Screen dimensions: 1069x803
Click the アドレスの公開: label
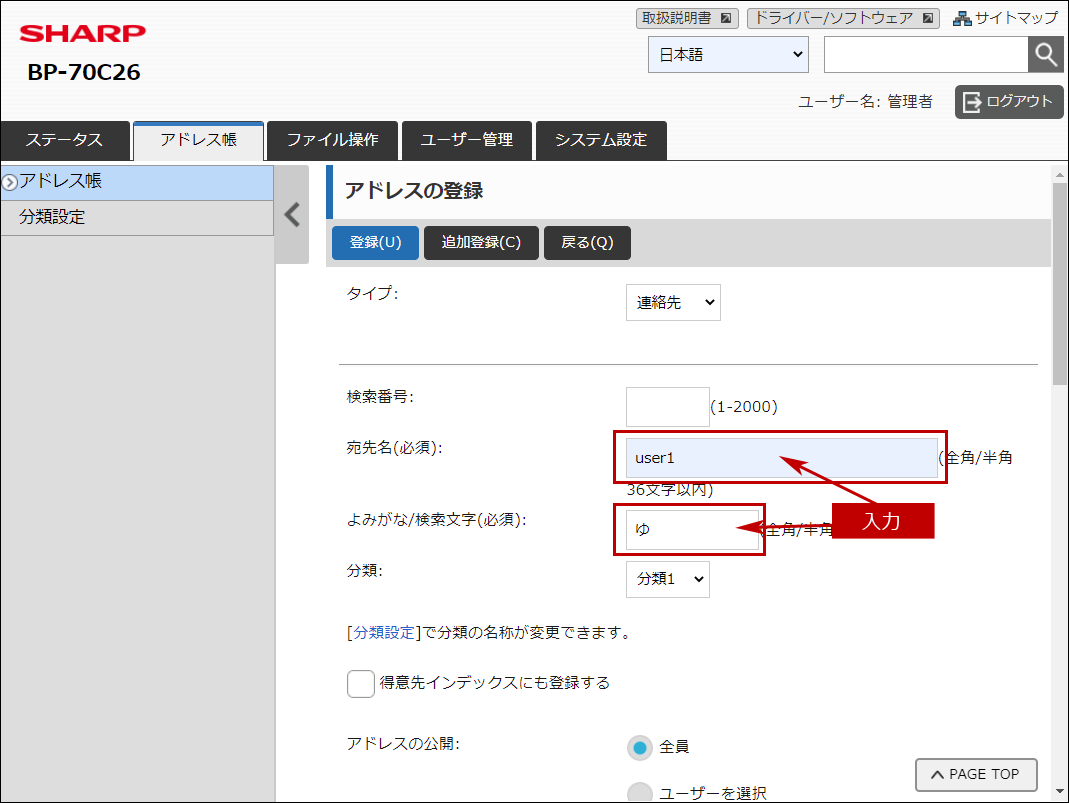(x=403, y=744)
